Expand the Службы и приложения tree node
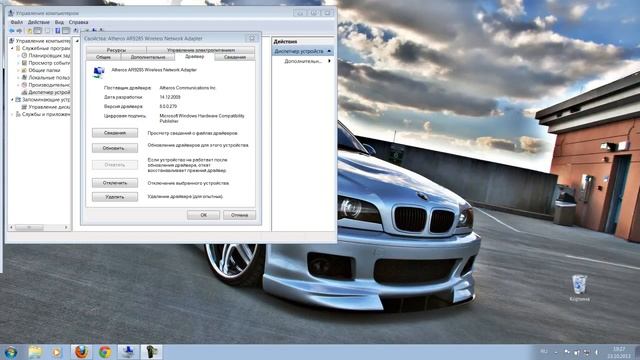640x360 pixels. 12,114
